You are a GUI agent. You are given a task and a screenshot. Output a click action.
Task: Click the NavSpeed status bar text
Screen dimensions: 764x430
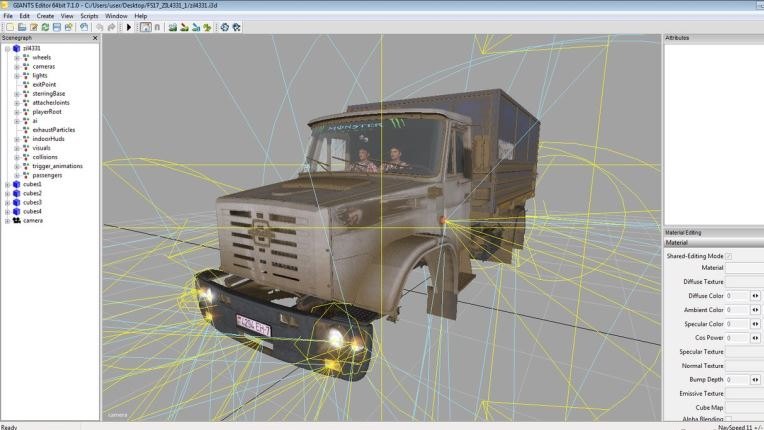pos(741,427)
